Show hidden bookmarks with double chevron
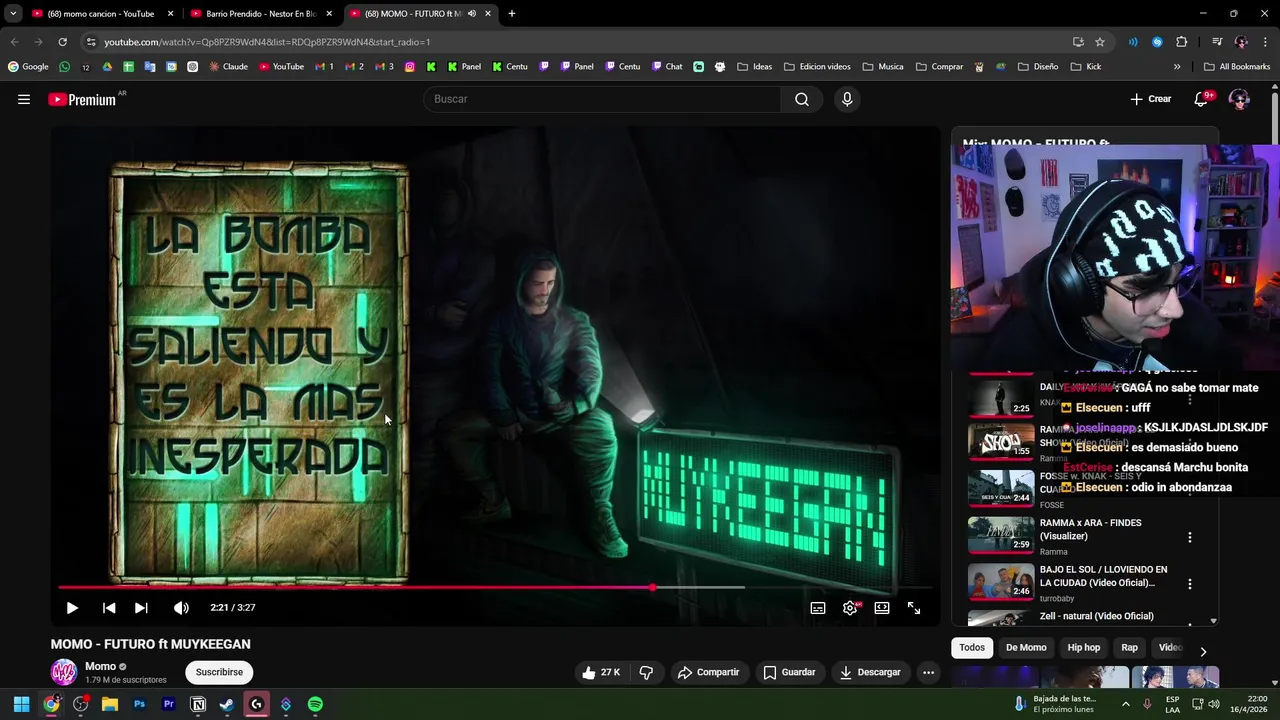1280x720 pixels. click(x=1177, y=67)
